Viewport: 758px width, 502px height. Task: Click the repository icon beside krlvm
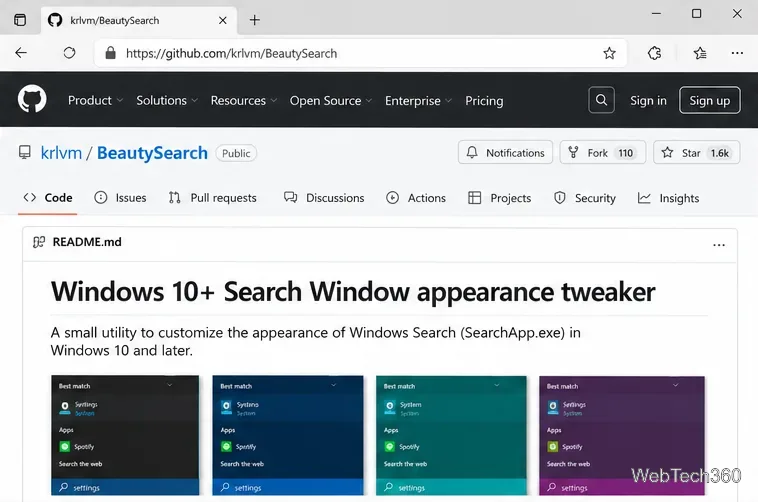tap(25, 152)
